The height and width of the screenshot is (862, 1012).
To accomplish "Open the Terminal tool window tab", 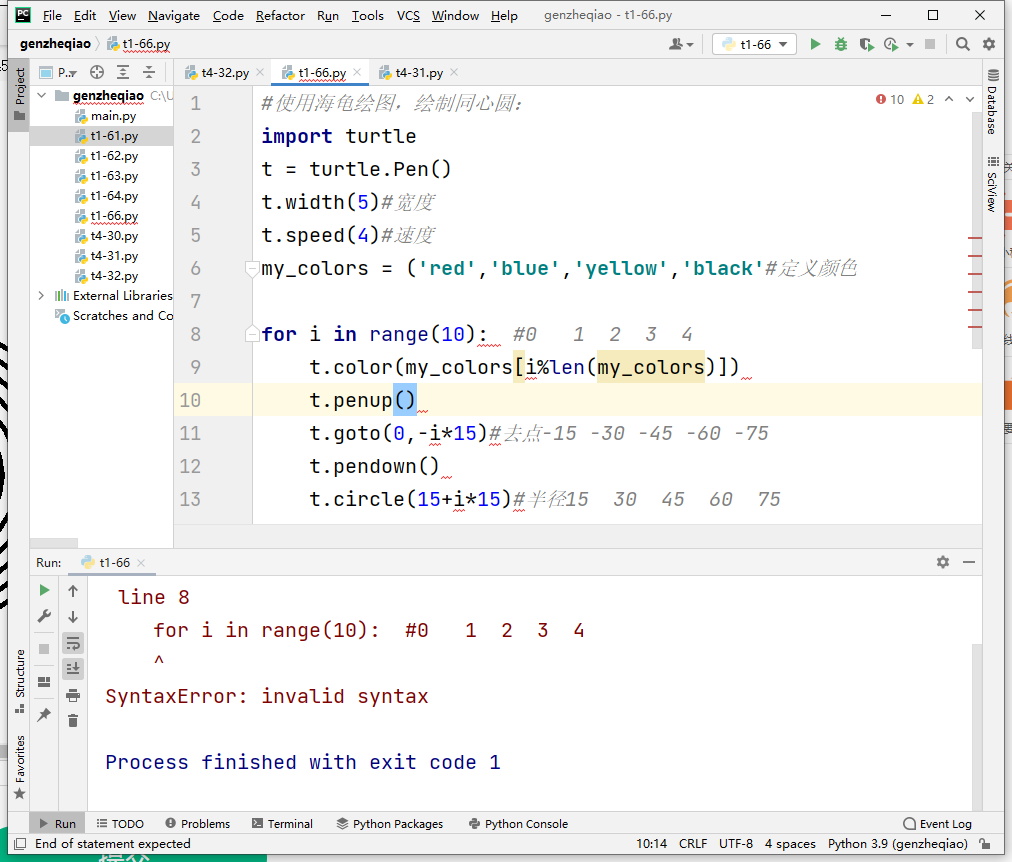I will tap(282, 824).
